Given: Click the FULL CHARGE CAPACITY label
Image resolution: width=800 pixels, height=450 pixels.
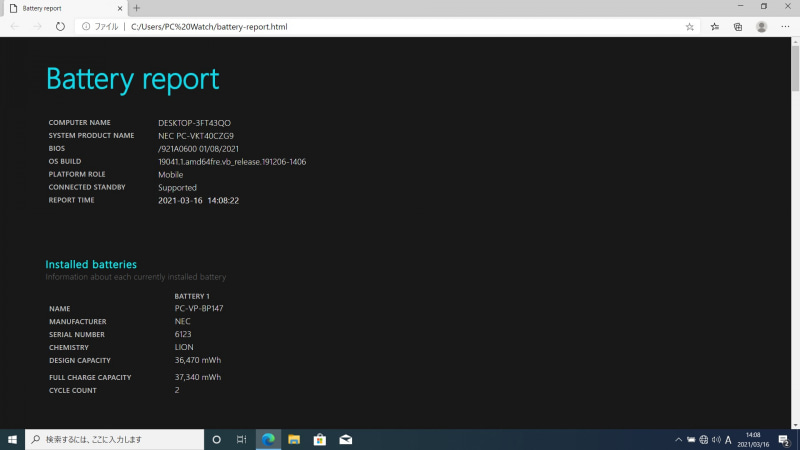Looking at the screenshot, I should pos(90,377).
